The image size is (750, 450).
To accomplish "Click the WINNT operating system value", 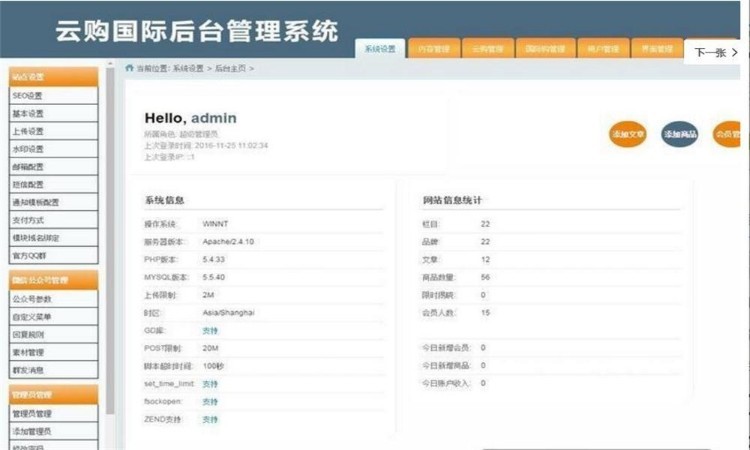I will (215, 224).
